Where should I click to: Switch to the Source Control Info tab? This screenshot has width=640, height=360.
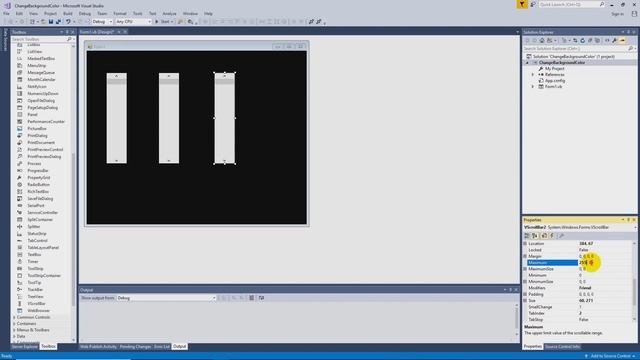[562, 347]
